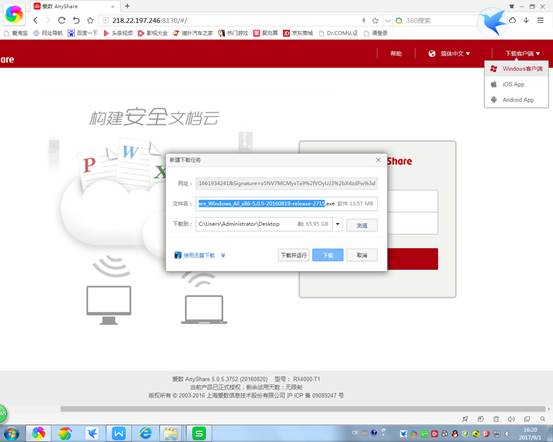Open the WPS app in the taskbar
The height and width of the screenshot is (442, 553).
[x=118, y=433]
